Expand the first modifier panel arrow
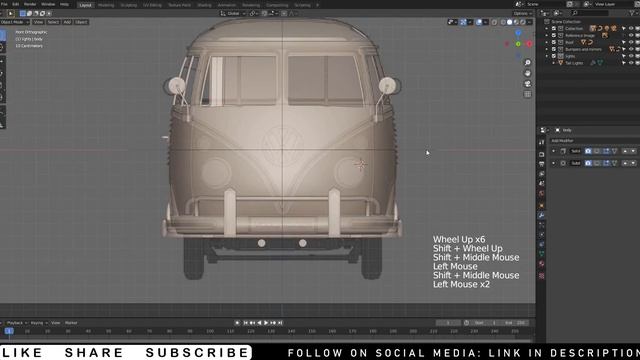 point(553,151)
